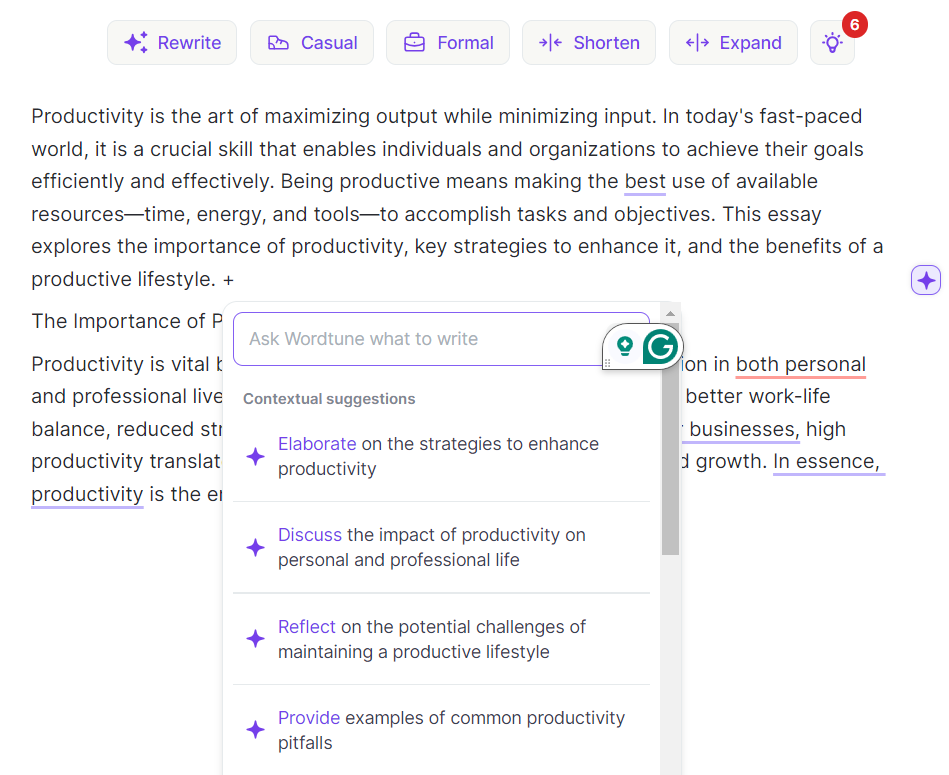Click the red-underlined "both personal" phrase
The width and height of the screenshot is (949, 775).
click(801, 365)
